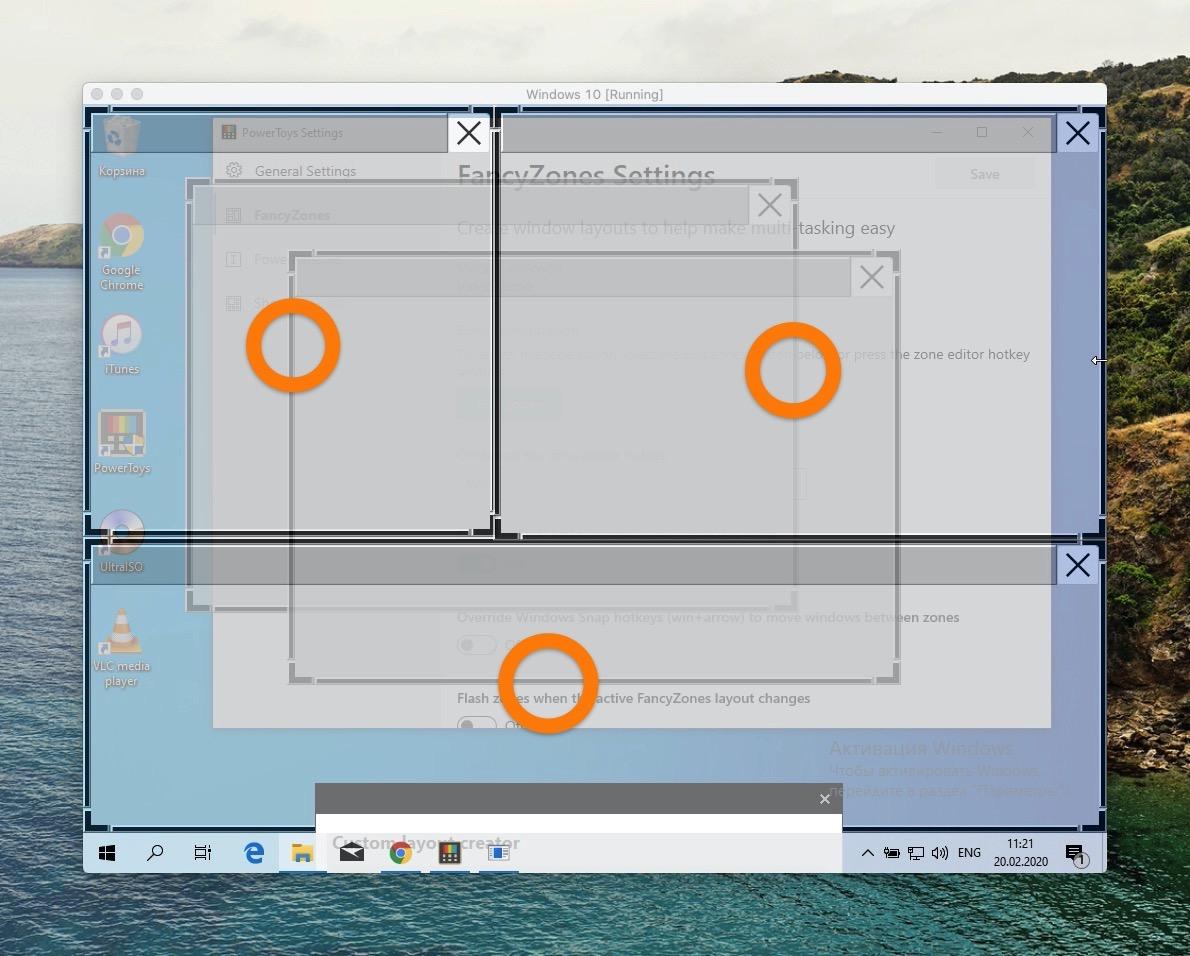
Task: Open the Action Center notifications icon
Action: pos(1076,854)
